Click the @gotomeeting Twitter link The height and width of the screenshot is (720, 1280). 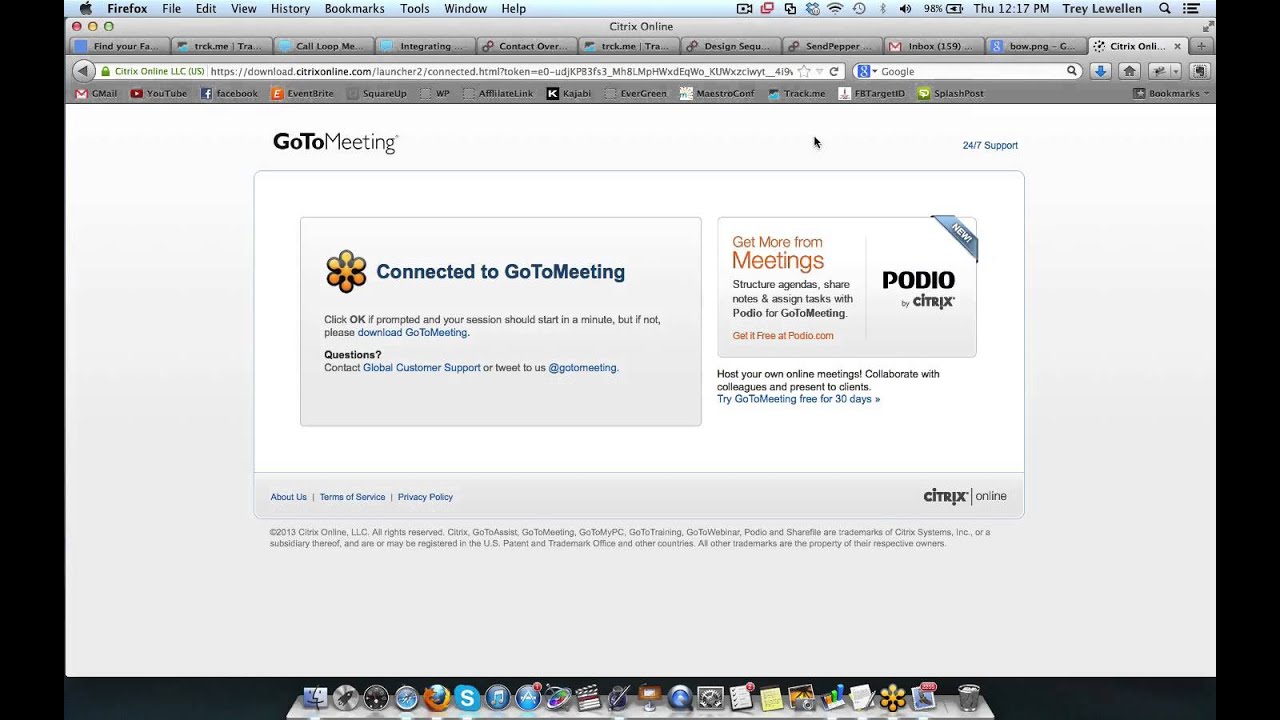(582, 368)
